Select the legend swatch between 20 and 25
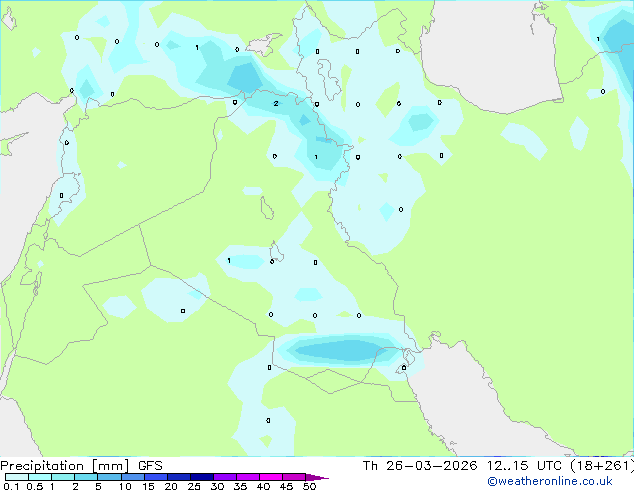 click(x=178, y=477)
